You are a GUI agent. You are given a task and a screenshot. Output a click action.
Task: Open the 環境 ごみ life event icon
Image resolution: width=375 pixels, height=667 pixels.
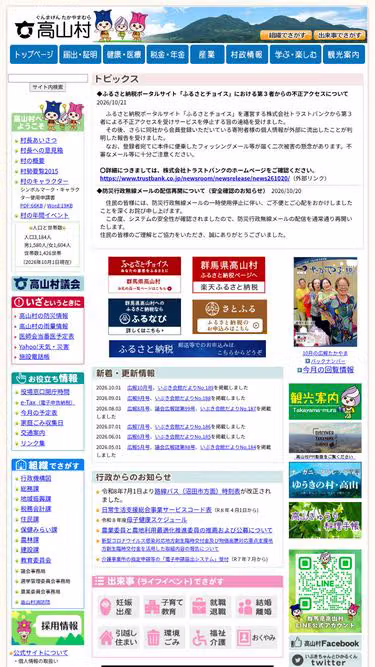click(164, 637)
